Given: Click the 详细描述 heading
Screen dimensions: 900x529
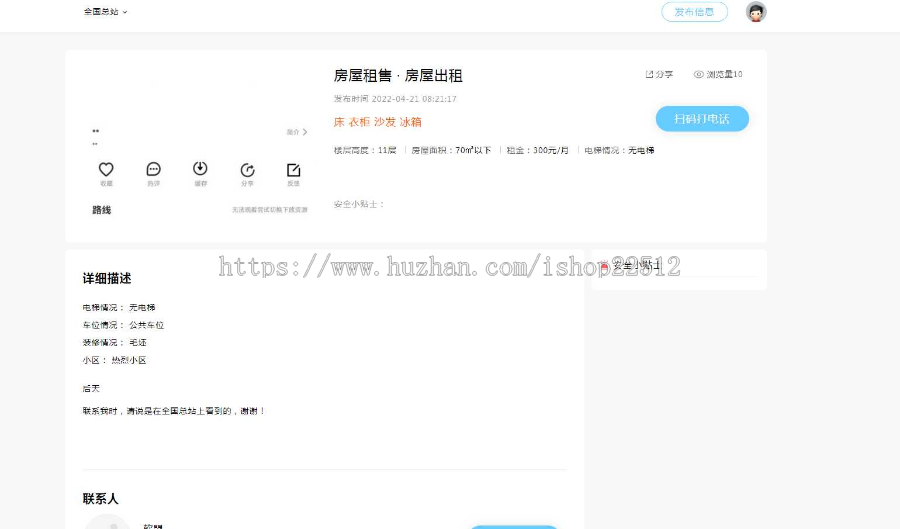Looking at the screenshot, I should tap(107, 278).
